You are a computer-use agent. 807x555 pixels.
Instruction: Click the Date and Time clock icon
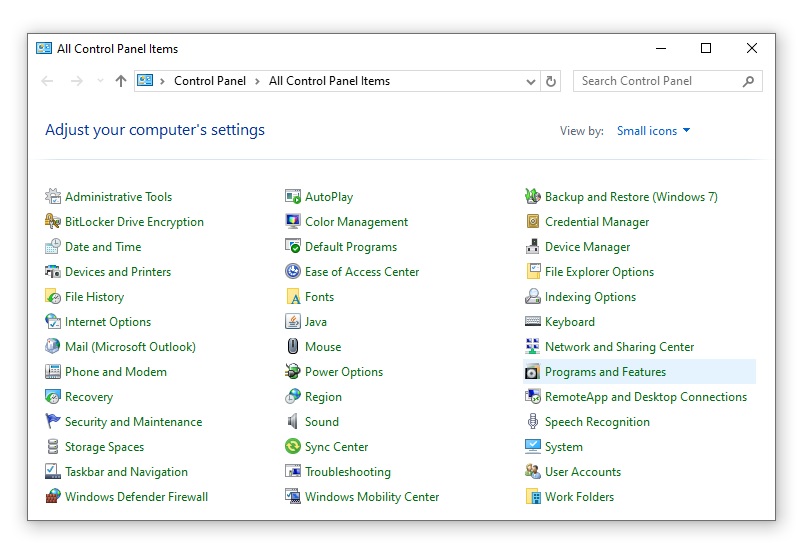52,246
